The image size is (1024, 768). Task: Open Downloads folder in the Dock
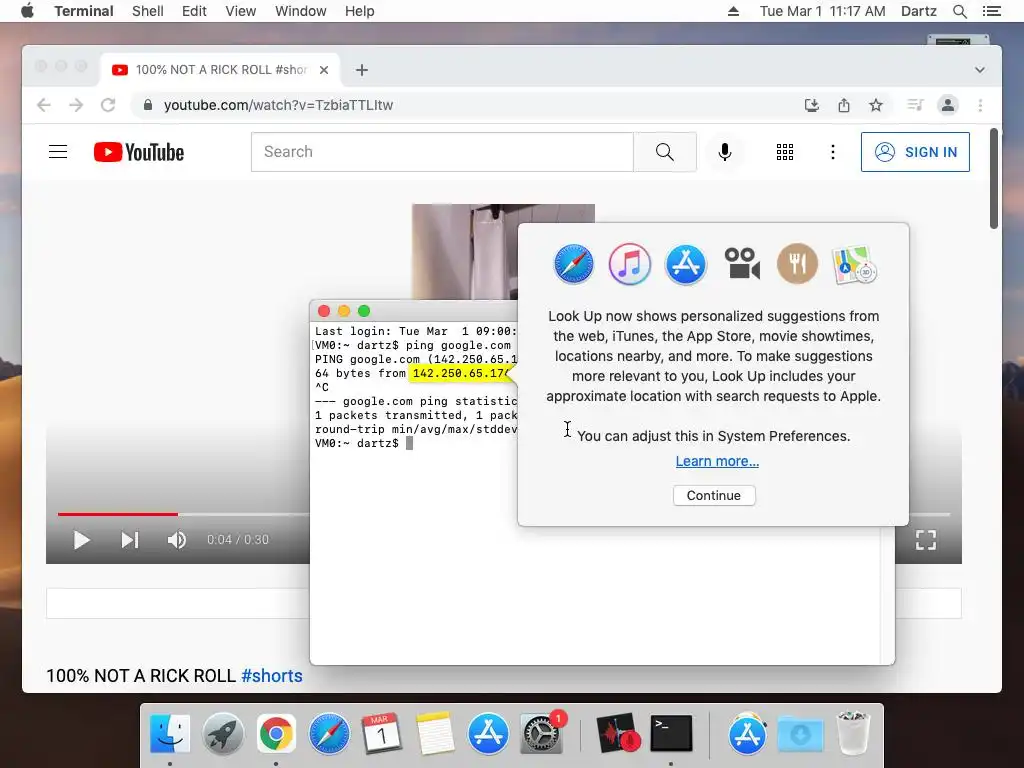(800, 734)
